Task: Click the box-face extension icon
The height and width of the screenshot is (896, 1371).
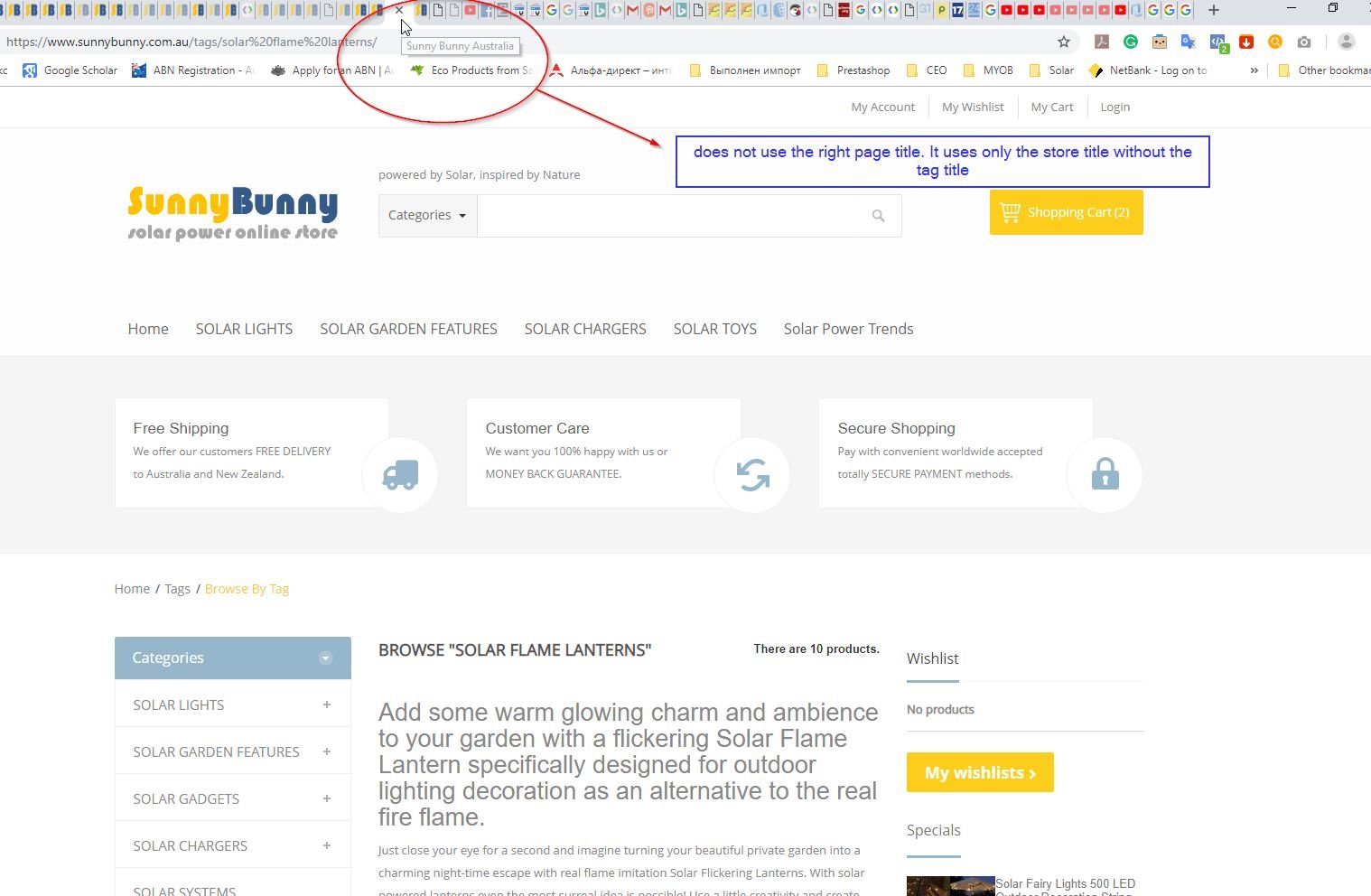Action: 1160,42
